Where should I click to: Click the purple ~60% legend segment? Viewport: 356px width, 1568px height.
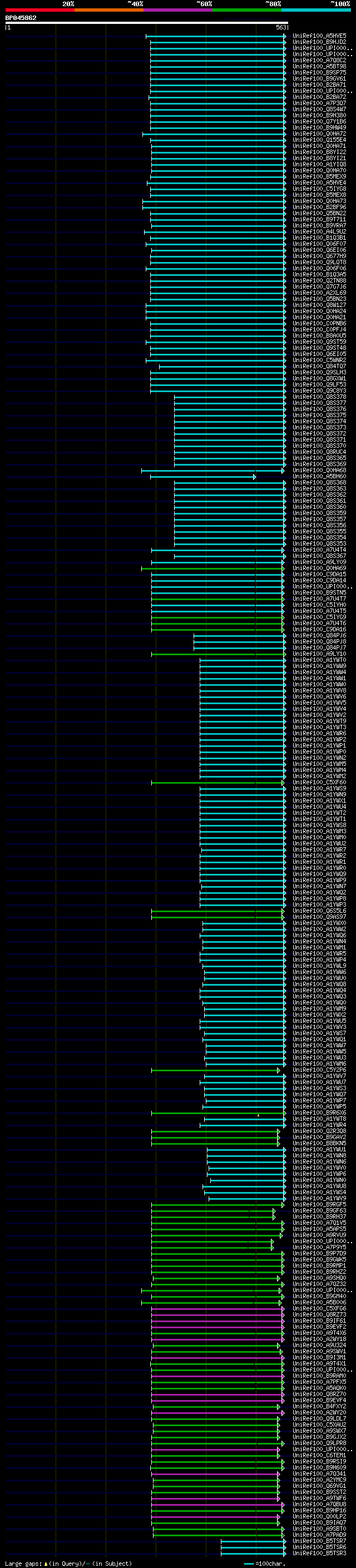179,11
